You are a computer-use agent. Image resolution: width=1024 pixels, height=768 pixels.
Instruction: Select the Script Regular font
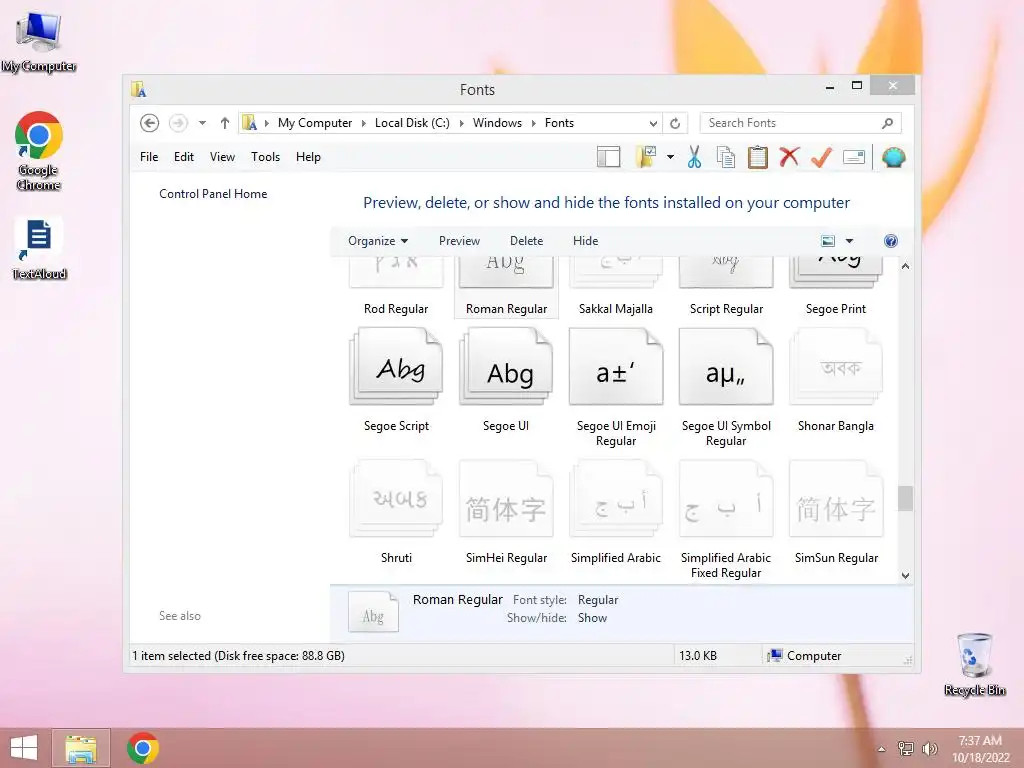tap(726, 286)
